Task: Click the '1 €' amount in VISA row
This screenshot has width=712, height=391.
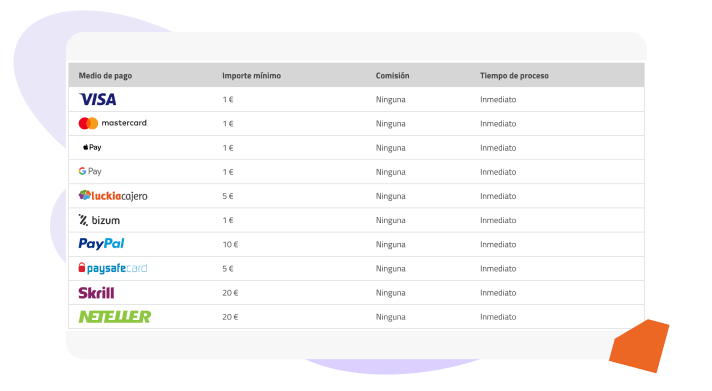Action: (228, 99)
